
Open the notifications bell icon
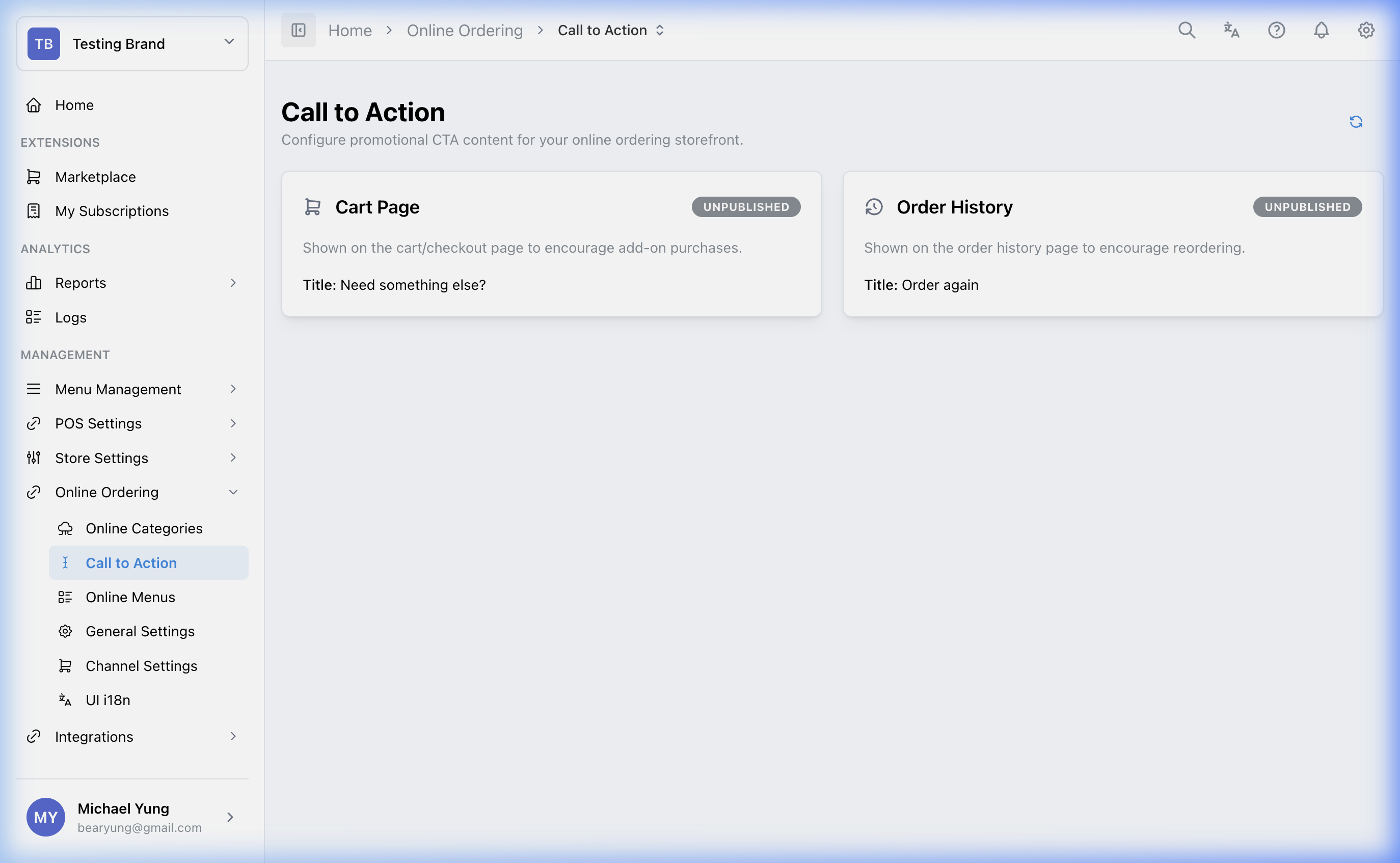(1321, 30)
